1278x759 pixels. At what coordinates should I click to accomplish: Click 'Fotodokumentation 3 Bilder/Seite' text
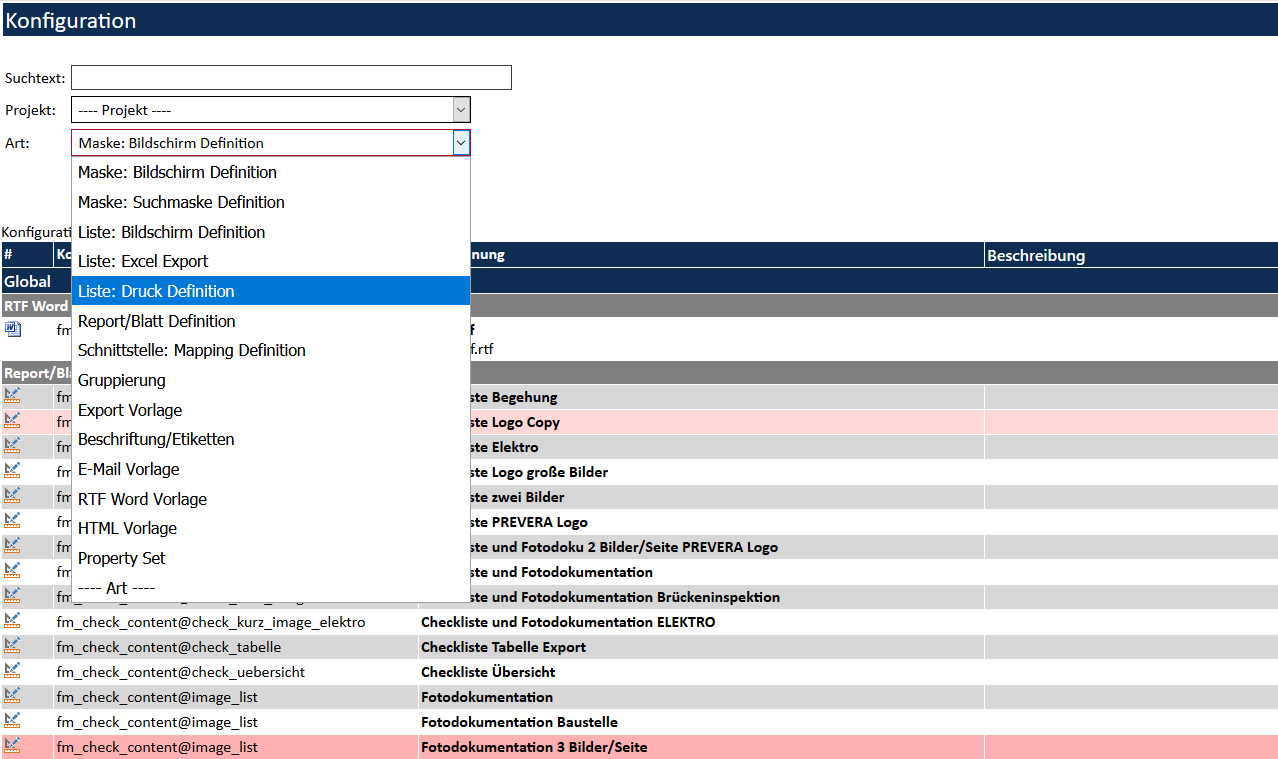tap(534, 747)
